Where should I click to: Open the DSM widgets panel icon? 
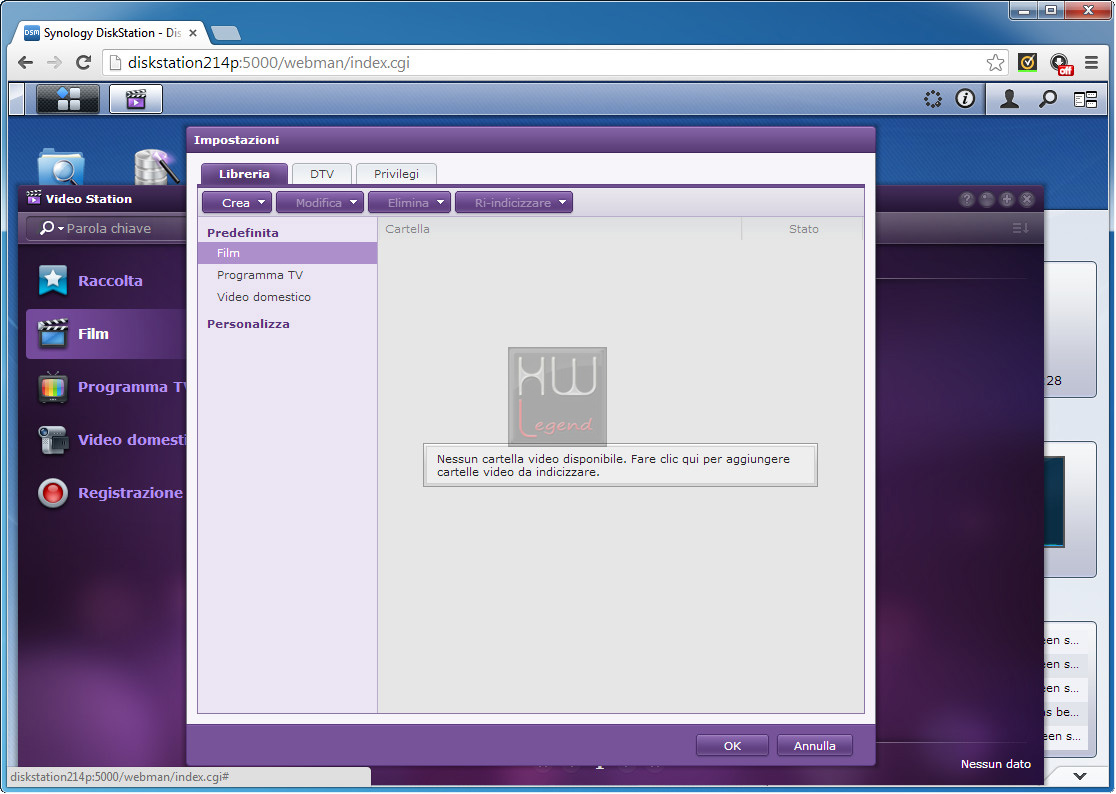point(1085,99)
